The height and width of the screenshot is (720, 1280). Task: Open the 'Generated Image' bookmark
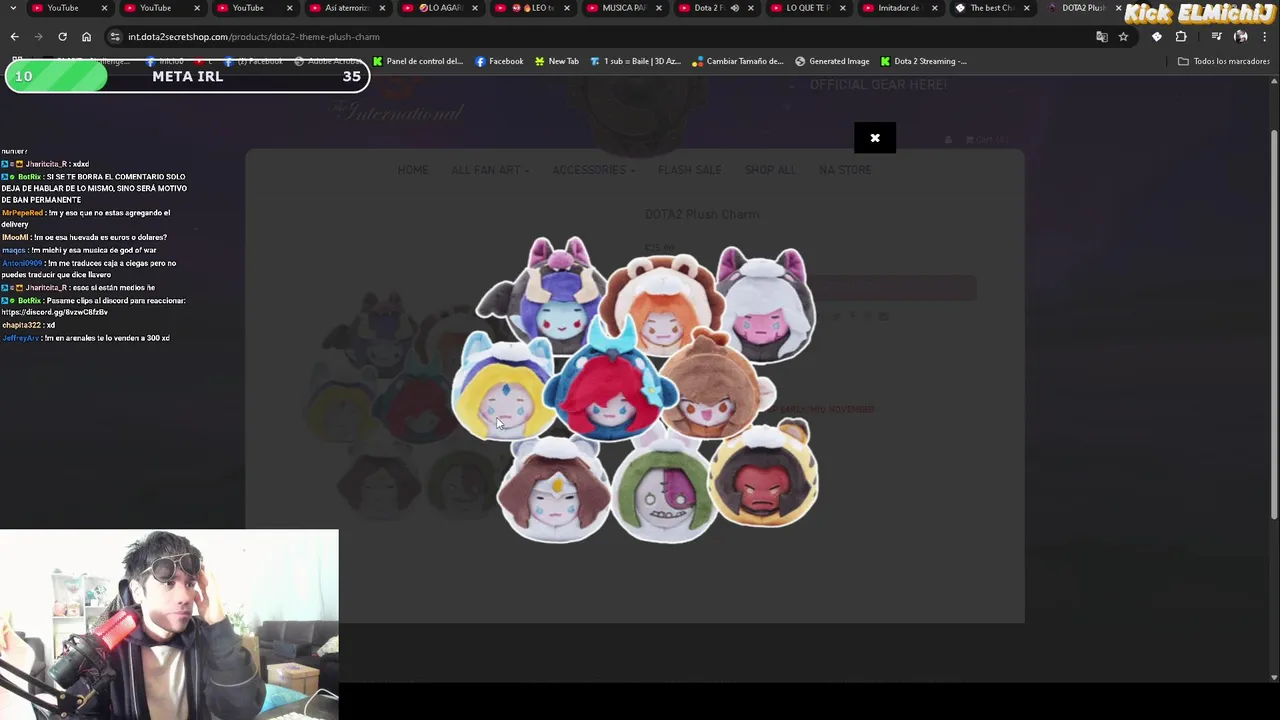[x=832, y=61]
